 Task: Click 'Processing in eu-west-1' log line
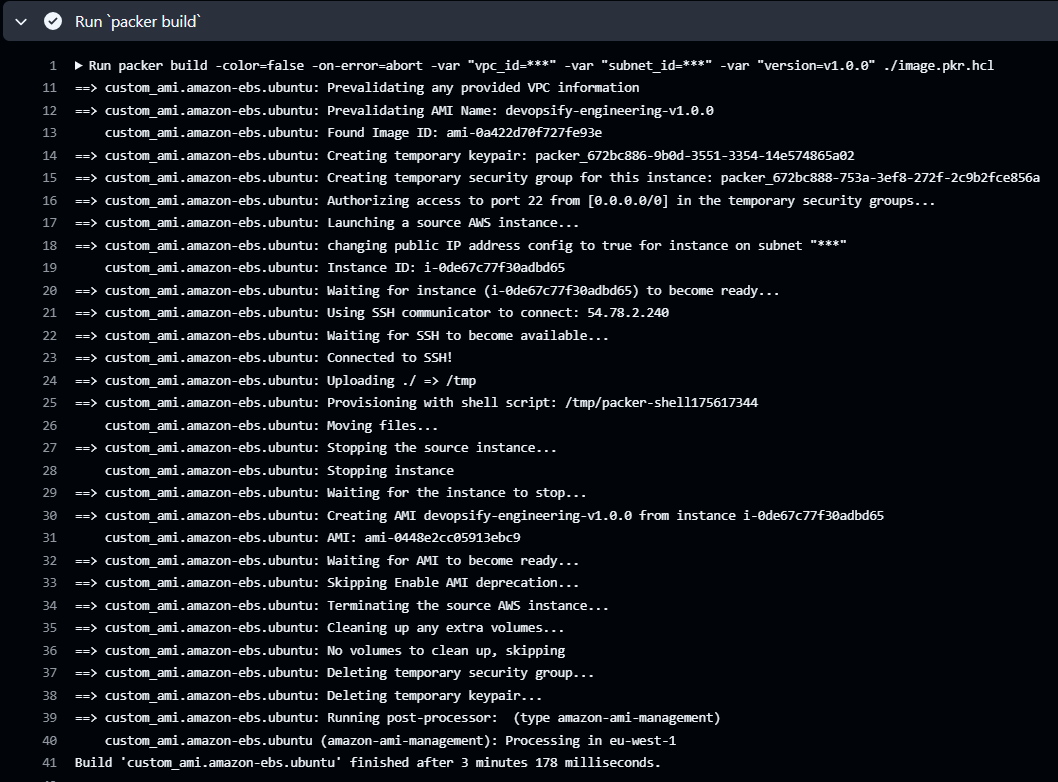click(x=390, y=740)
